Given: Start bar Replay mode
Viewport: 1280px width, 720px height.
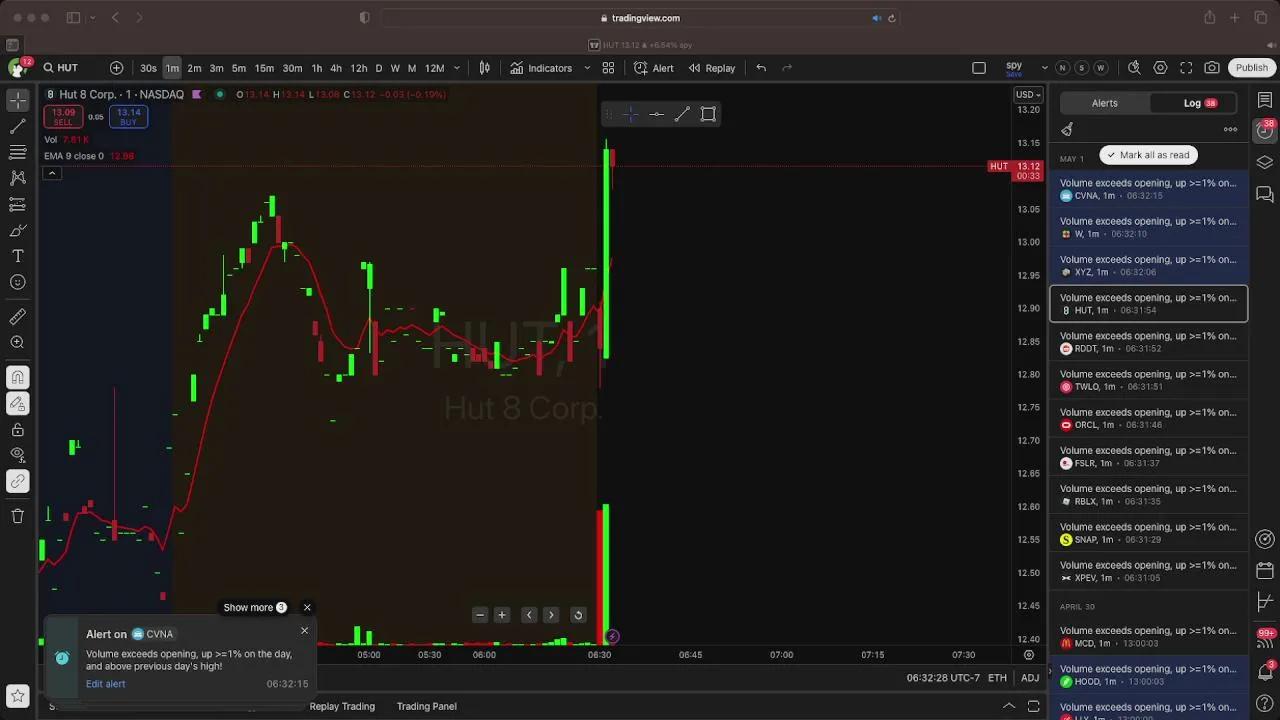Looking at the screenshot, I should click(x=712, y=68).
